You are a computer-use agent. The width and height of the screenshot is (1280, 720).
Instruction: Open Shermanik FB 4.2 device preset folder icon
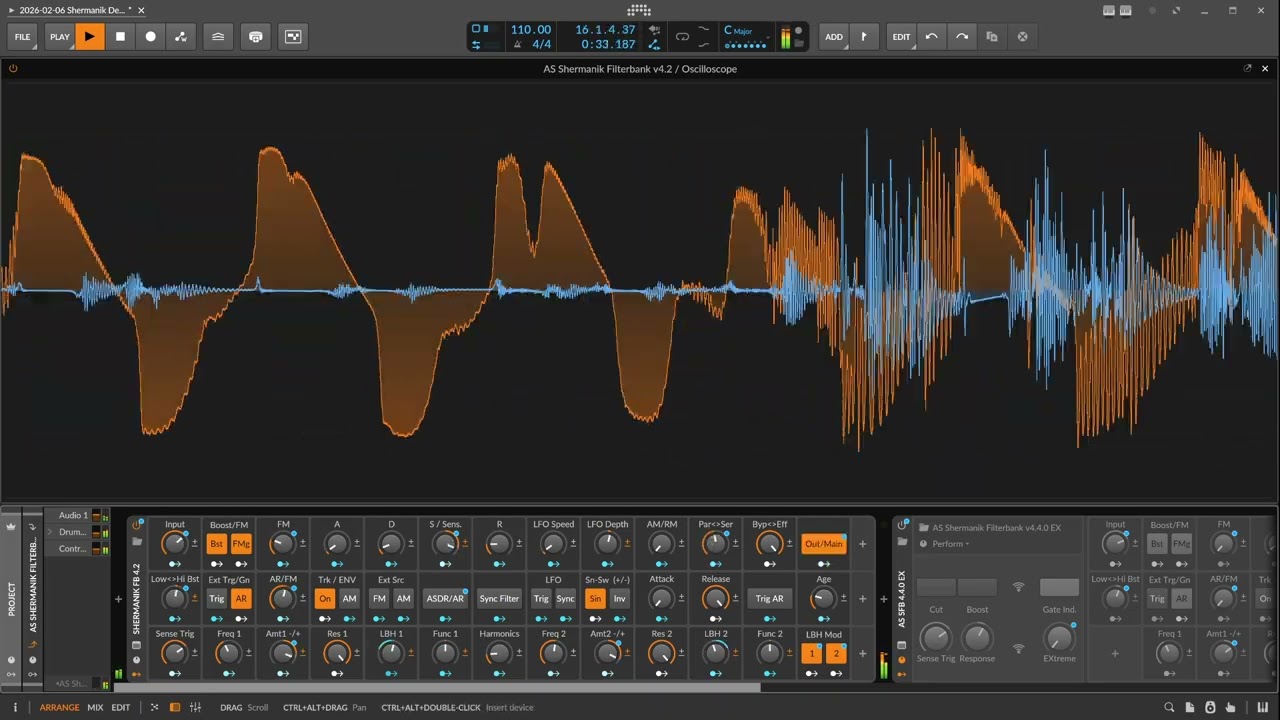click(x=137, y=542)
